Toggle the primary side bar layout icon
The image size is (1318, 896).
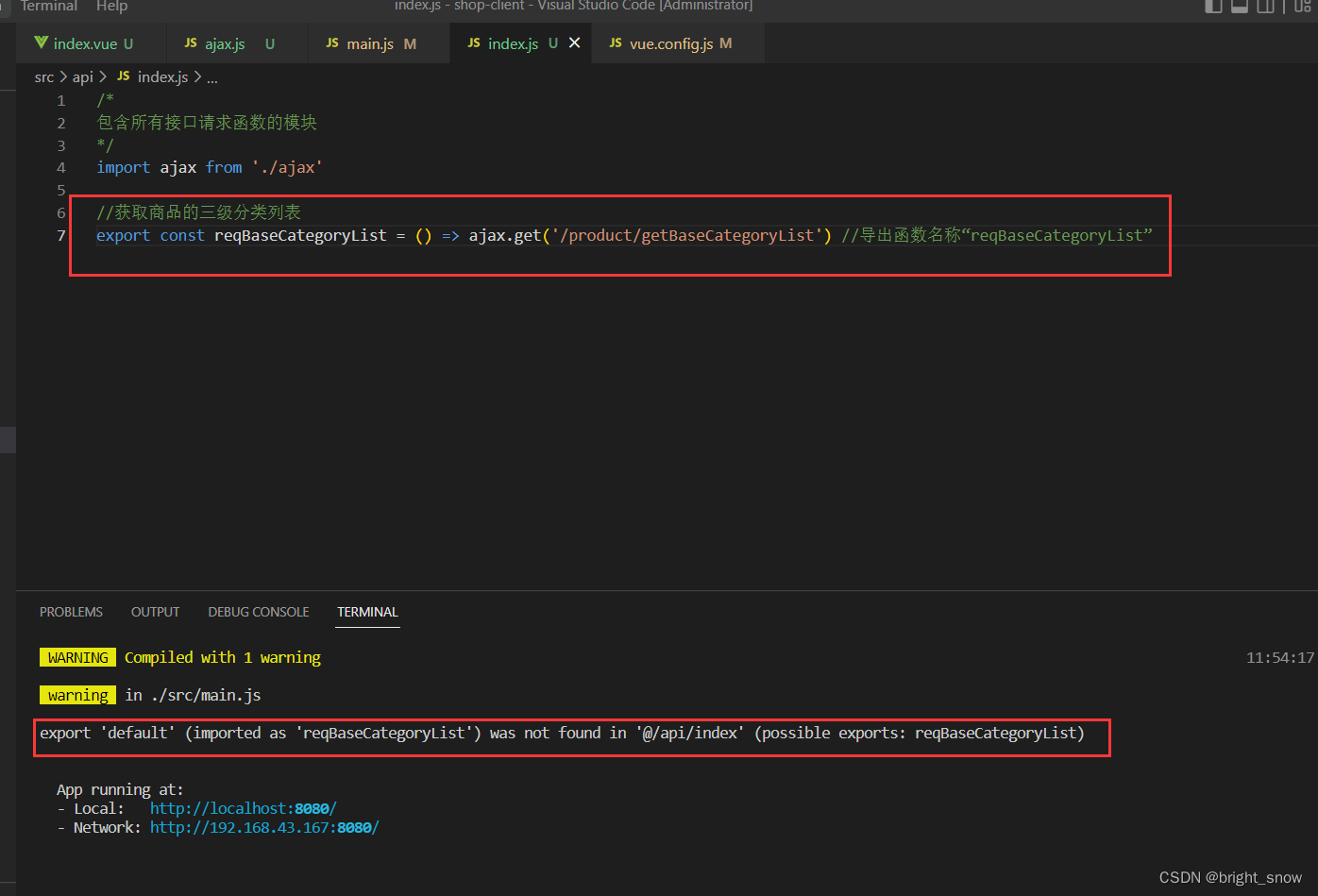[x=1214, y=6]
